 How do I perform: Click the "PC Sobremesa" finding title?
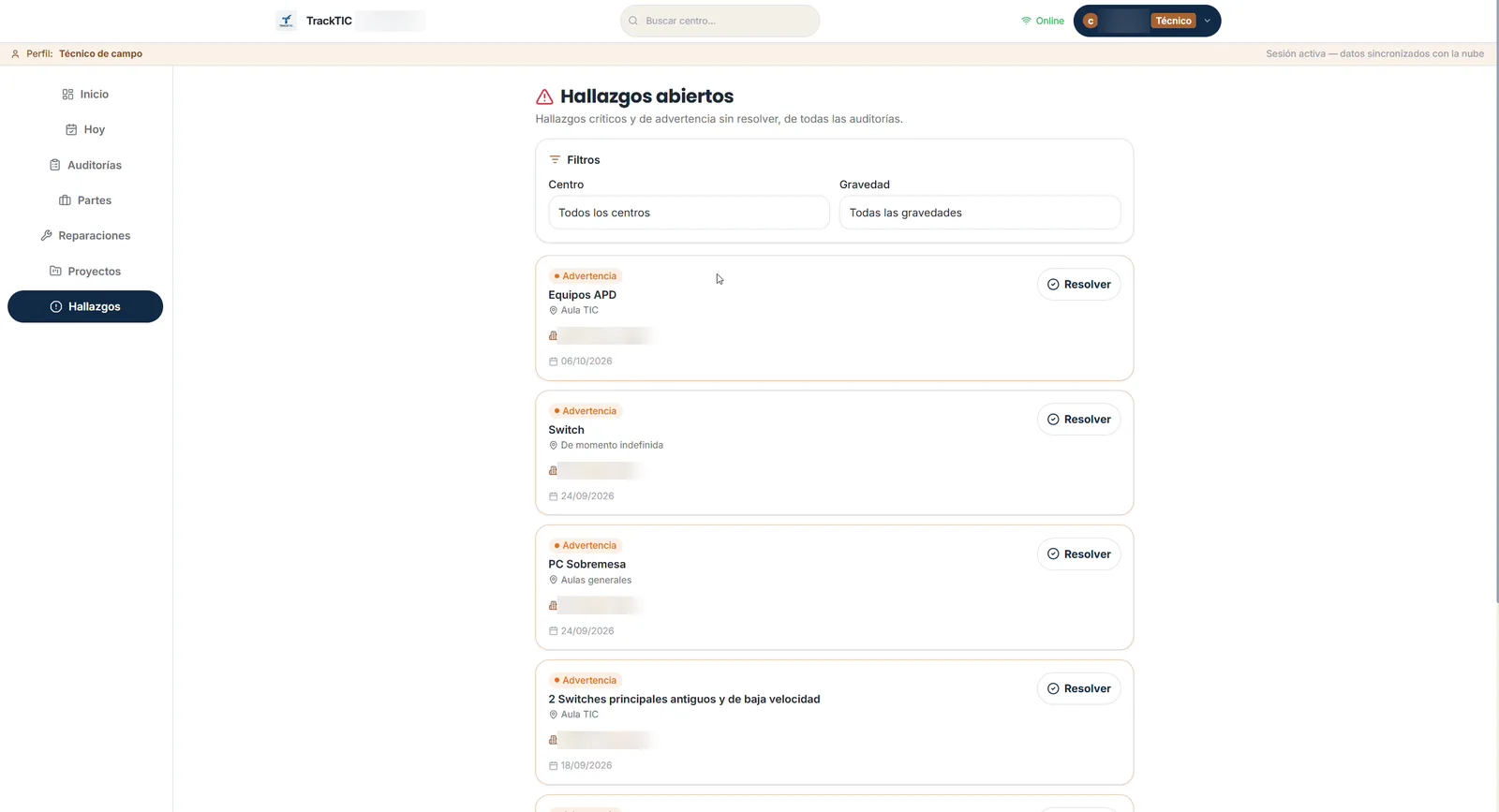[x=587, y=565]
